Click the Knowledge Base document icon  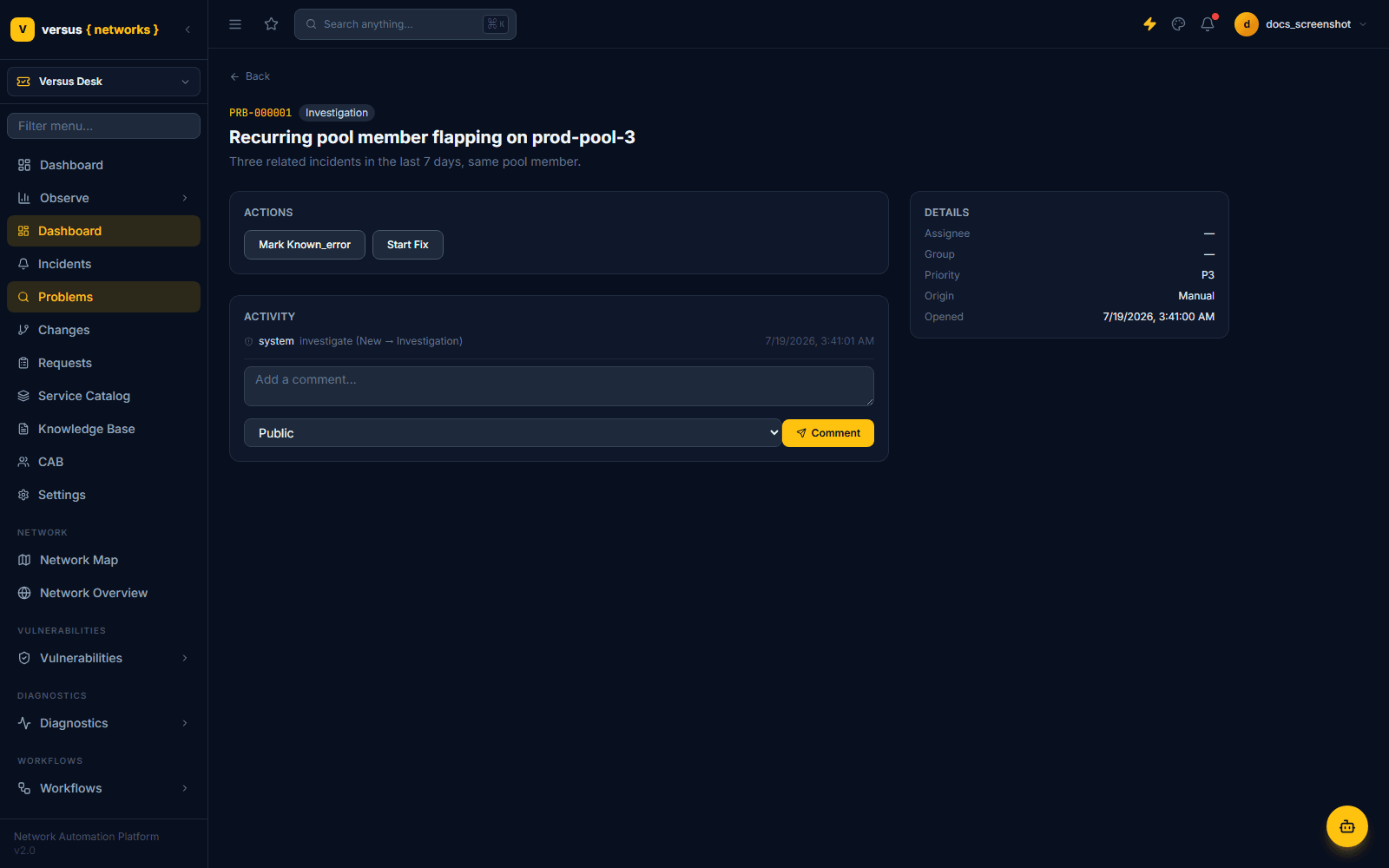pyautogui.click(x=23, y=429)
